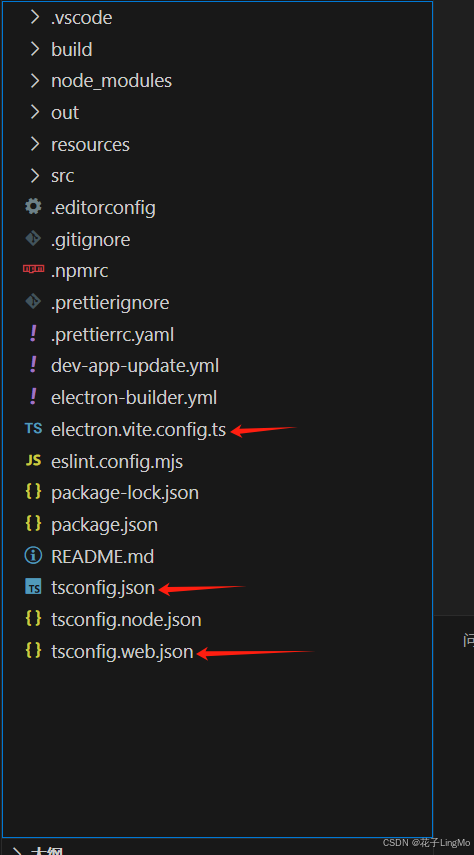This screenshot has width=474, height=855.
Task: Open the tsconfig.node.json file
Action: [x=126, y=619]
